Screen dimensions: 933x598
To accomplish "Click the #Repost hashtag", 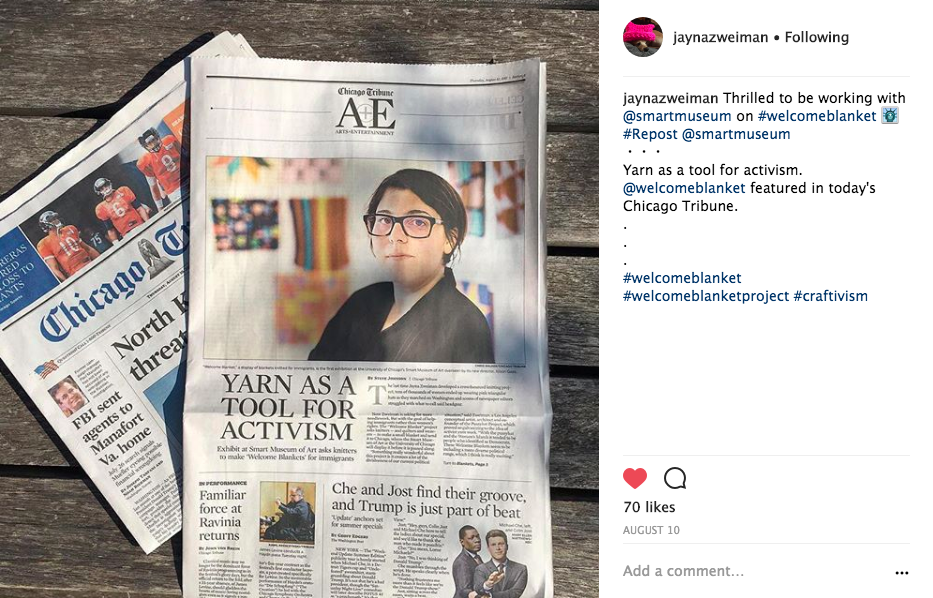I will pyautogui.click(x=650, y=134).
